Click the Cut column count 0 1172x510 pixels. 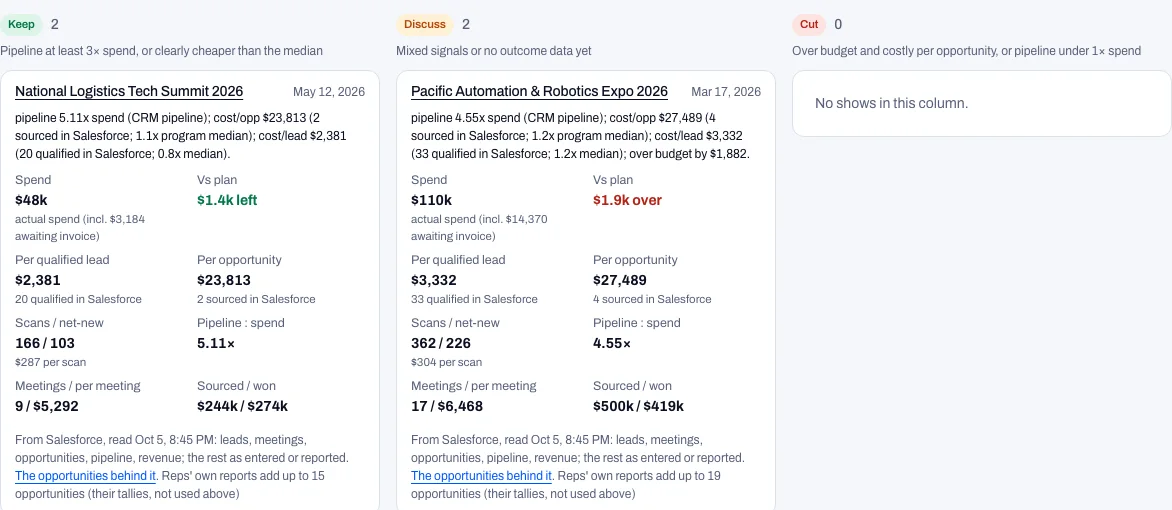coord(838,24)
